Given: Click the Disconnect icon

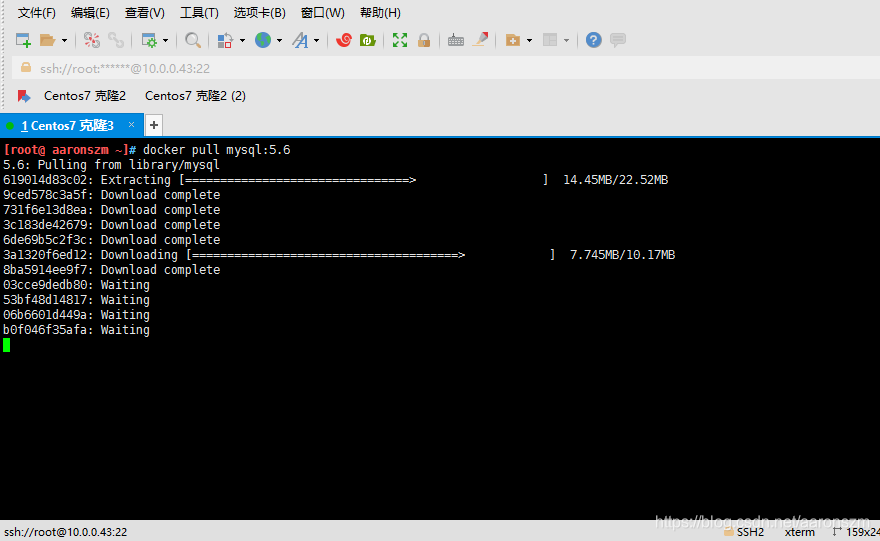Looking at the screenshot, I should pyautogui.click(x=91, y=40).
